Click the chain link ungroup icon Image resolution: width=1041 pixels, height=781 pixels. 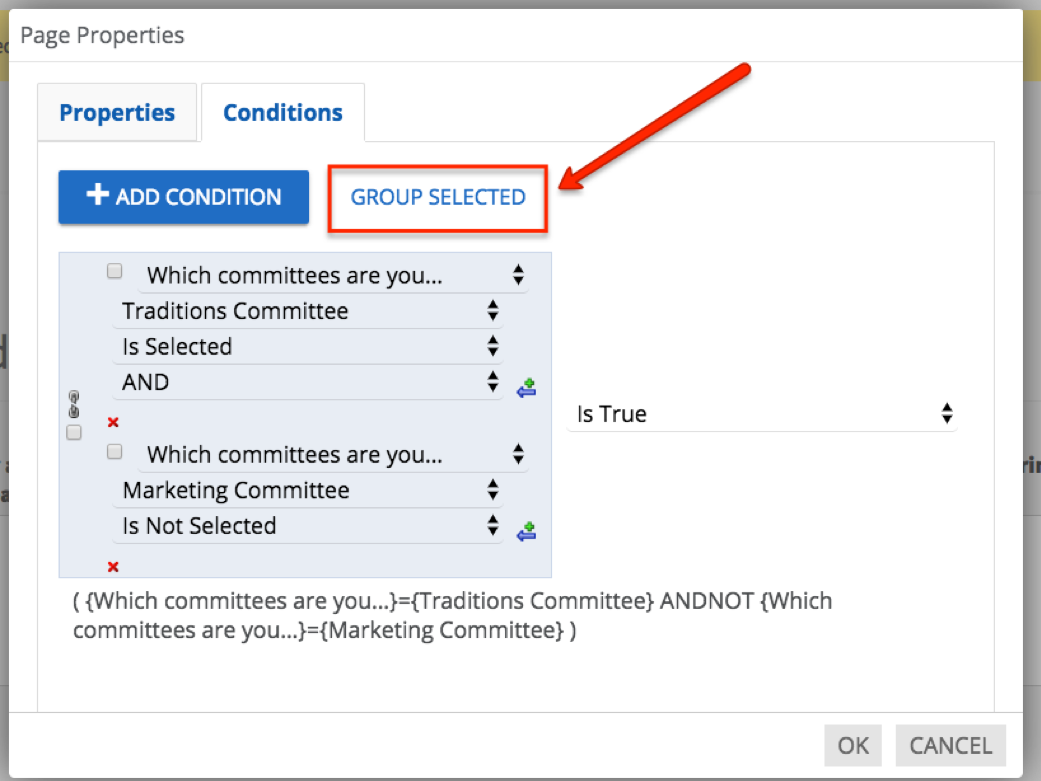pos(72,406)
